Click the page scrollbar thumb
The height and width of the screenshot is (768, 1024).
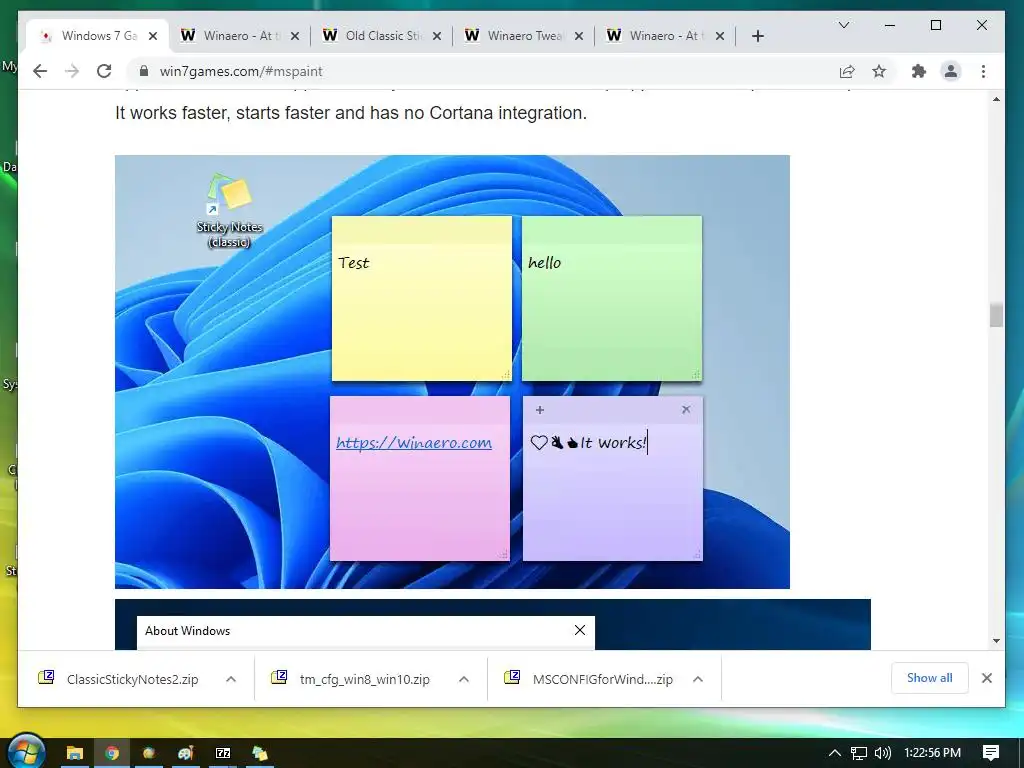coord(996,315)
